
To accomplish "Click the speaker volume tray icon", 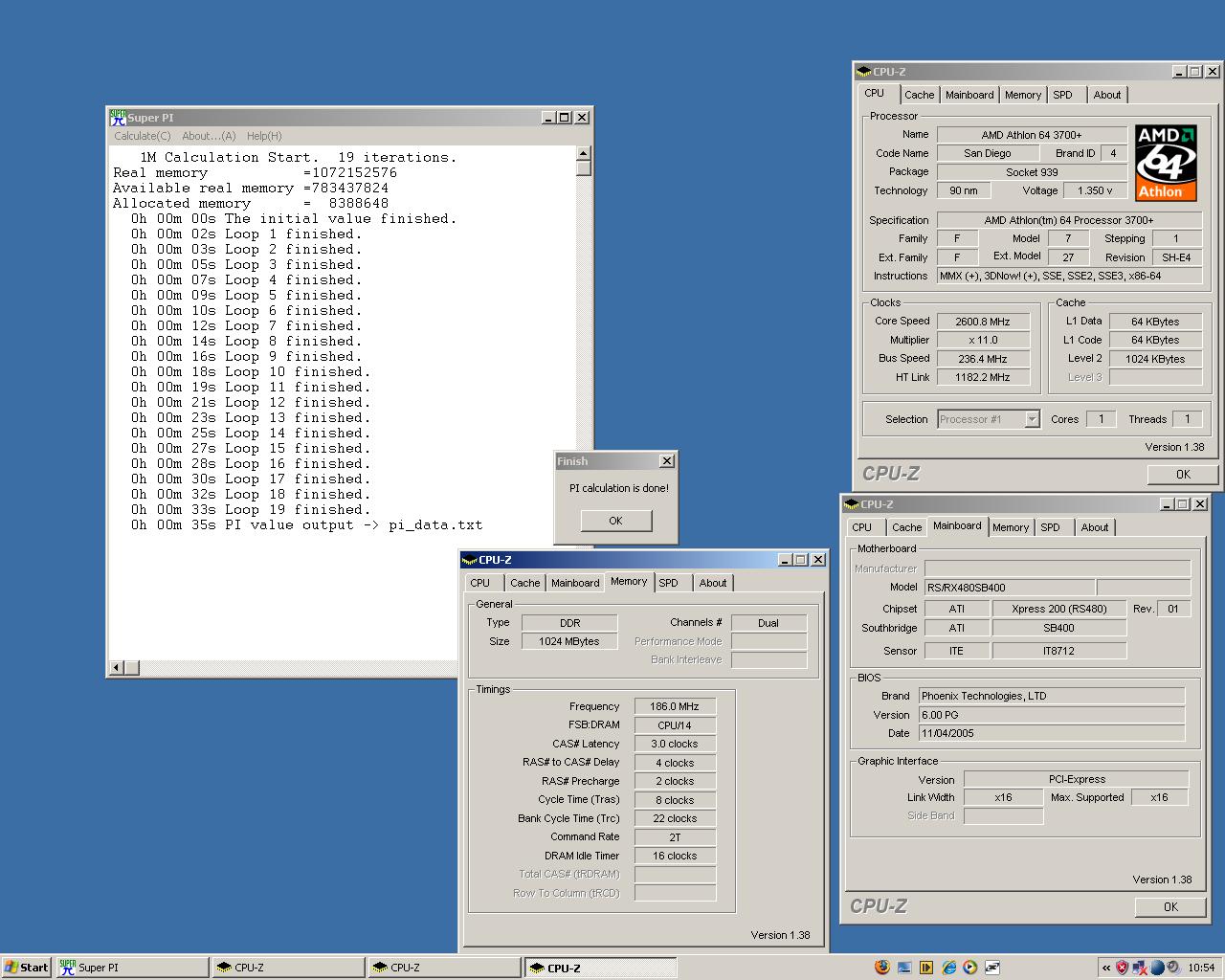I will pos(1172,968).
